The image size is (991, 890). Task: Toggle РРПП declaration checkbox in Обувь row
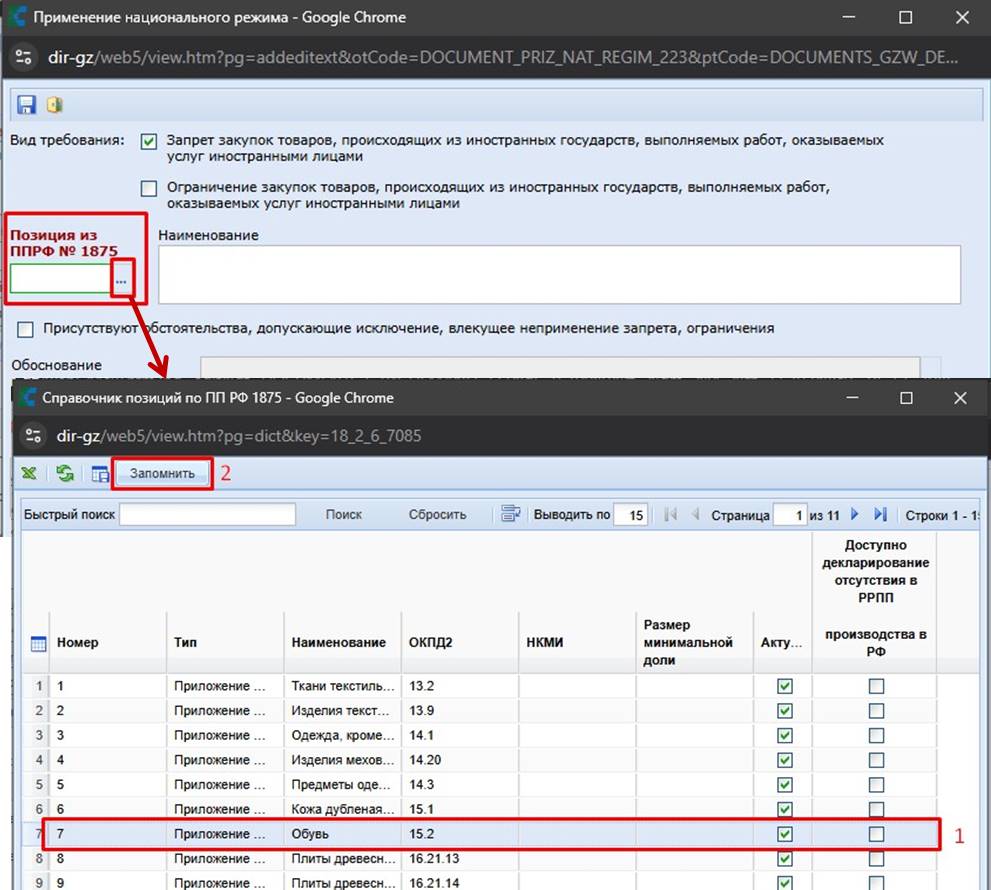coord(876,834)
